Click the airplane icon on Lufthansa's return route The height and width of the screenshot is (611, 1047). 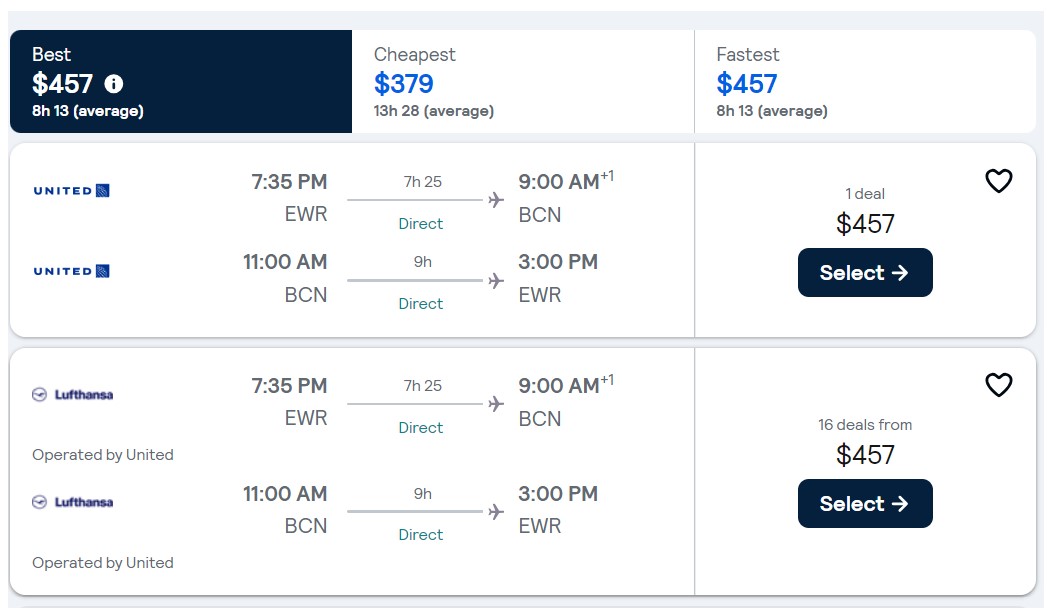(495, 509)
